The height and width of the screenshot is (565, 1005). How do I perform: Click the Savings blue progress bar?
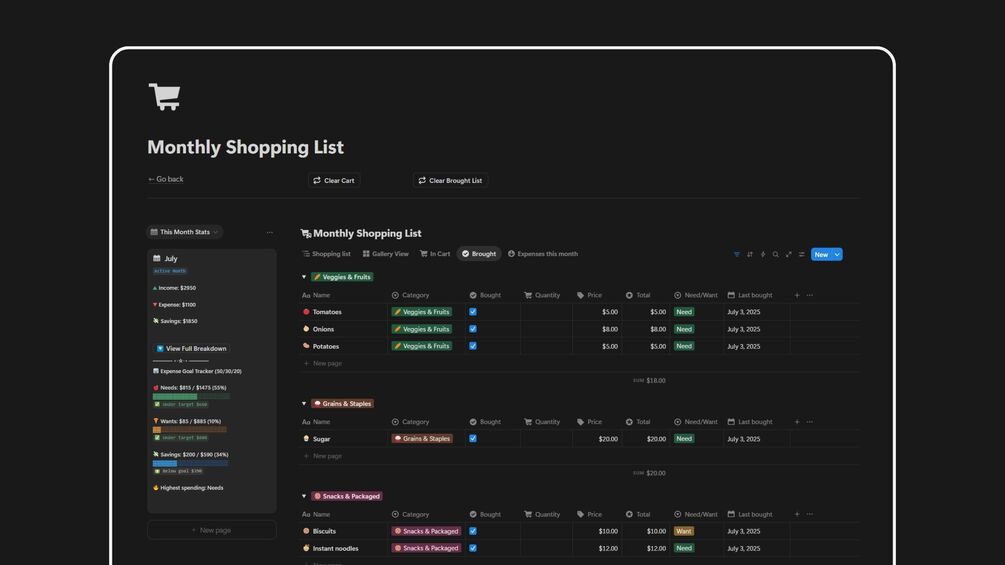coord(190,463)
